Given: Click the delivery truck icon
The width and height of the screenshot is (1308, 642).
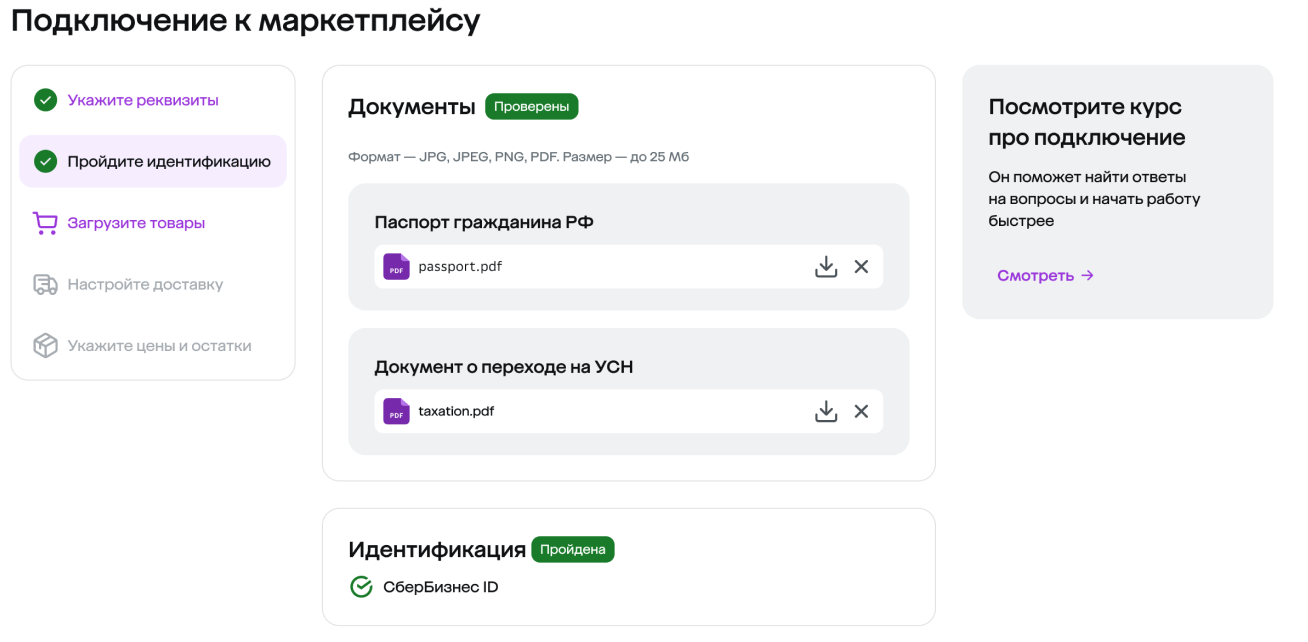Looking at the screenshot, I should (45, 285).
